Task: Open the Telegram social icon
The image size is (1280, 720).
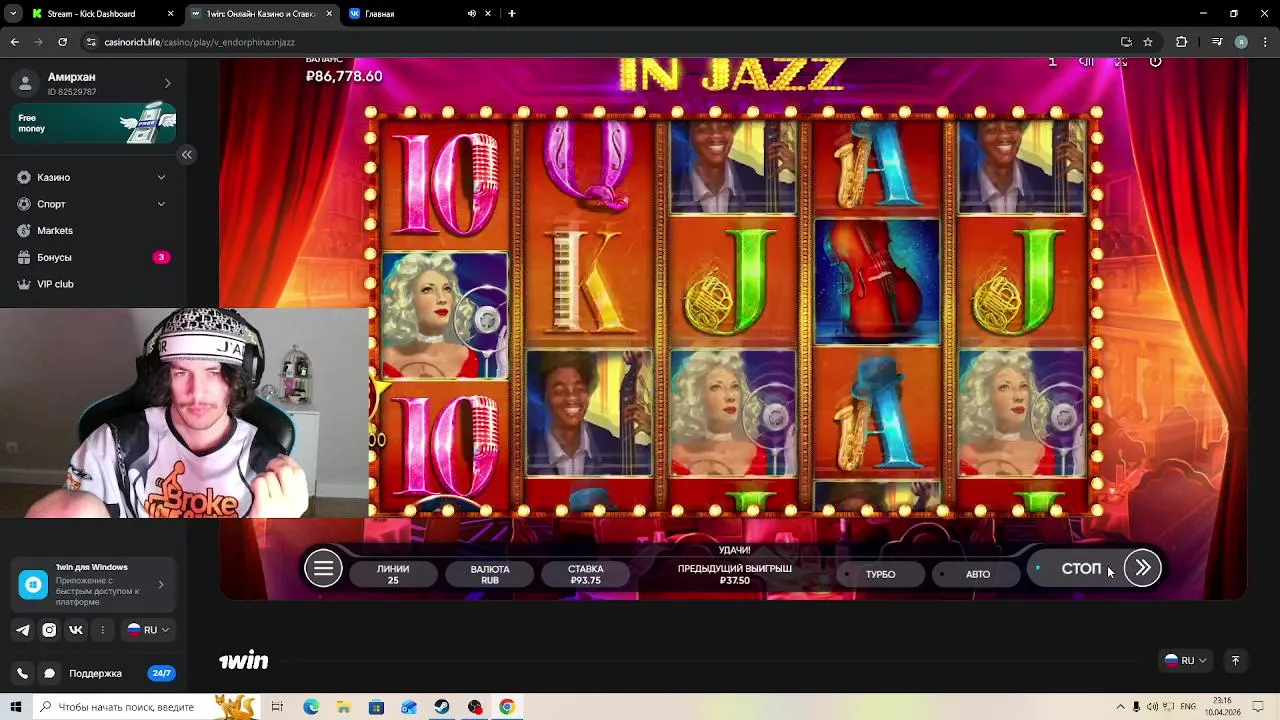Action: click(23, 630)
